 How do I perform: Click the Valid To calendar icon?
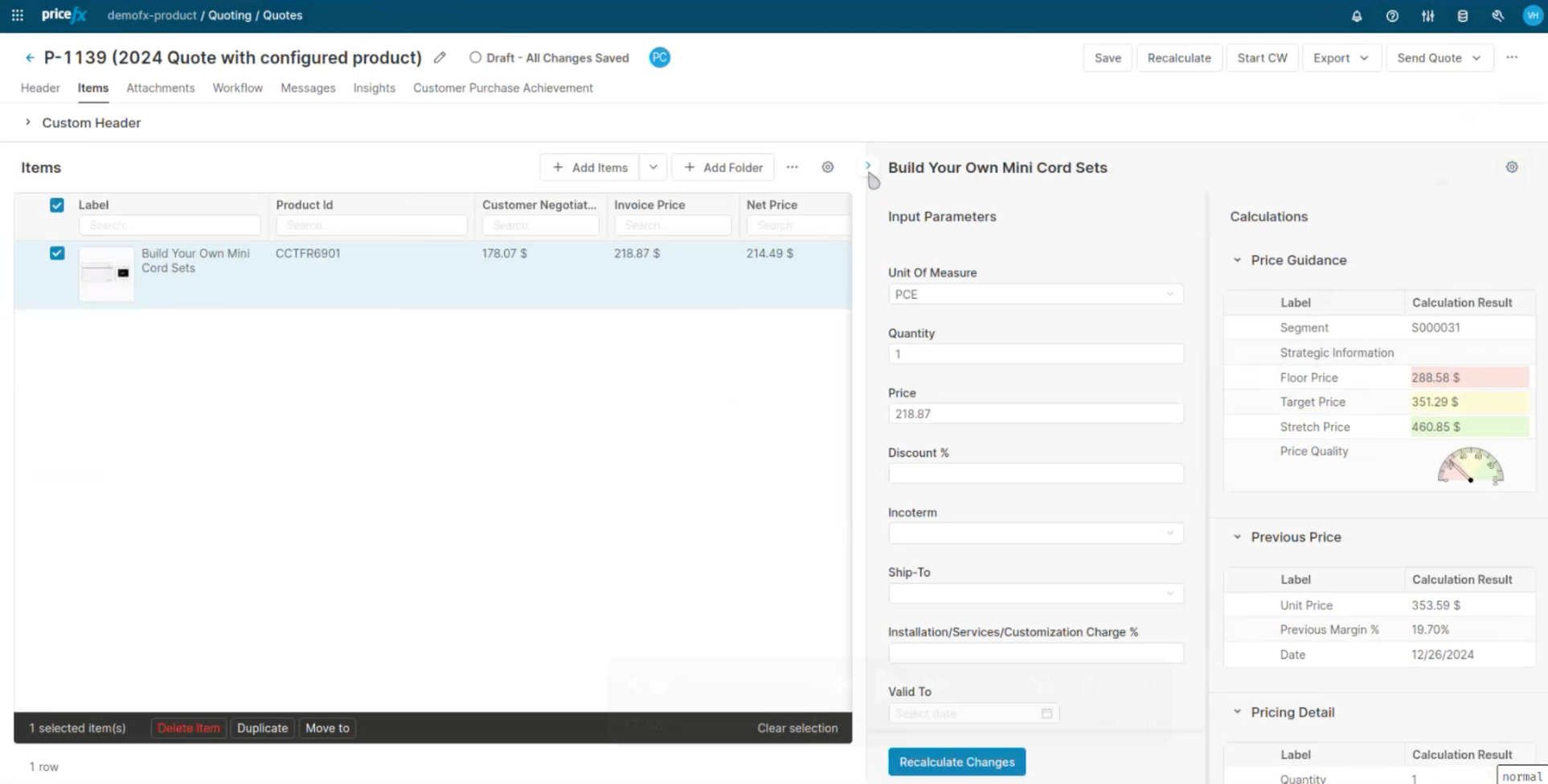[x=1046, y=713]
